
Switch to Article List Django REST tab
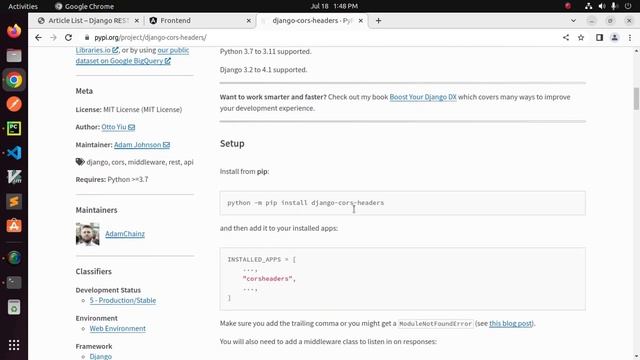click(x=88, y=20)
